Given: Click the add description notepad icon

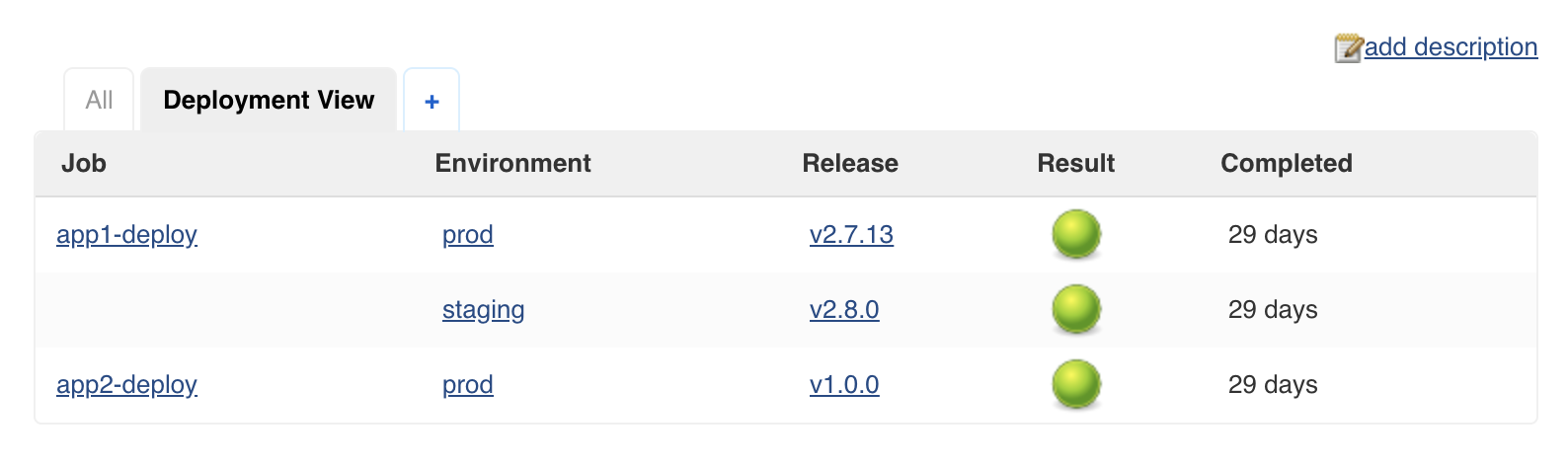Looking at the screenshot, I should click(x=1349, y=47).
